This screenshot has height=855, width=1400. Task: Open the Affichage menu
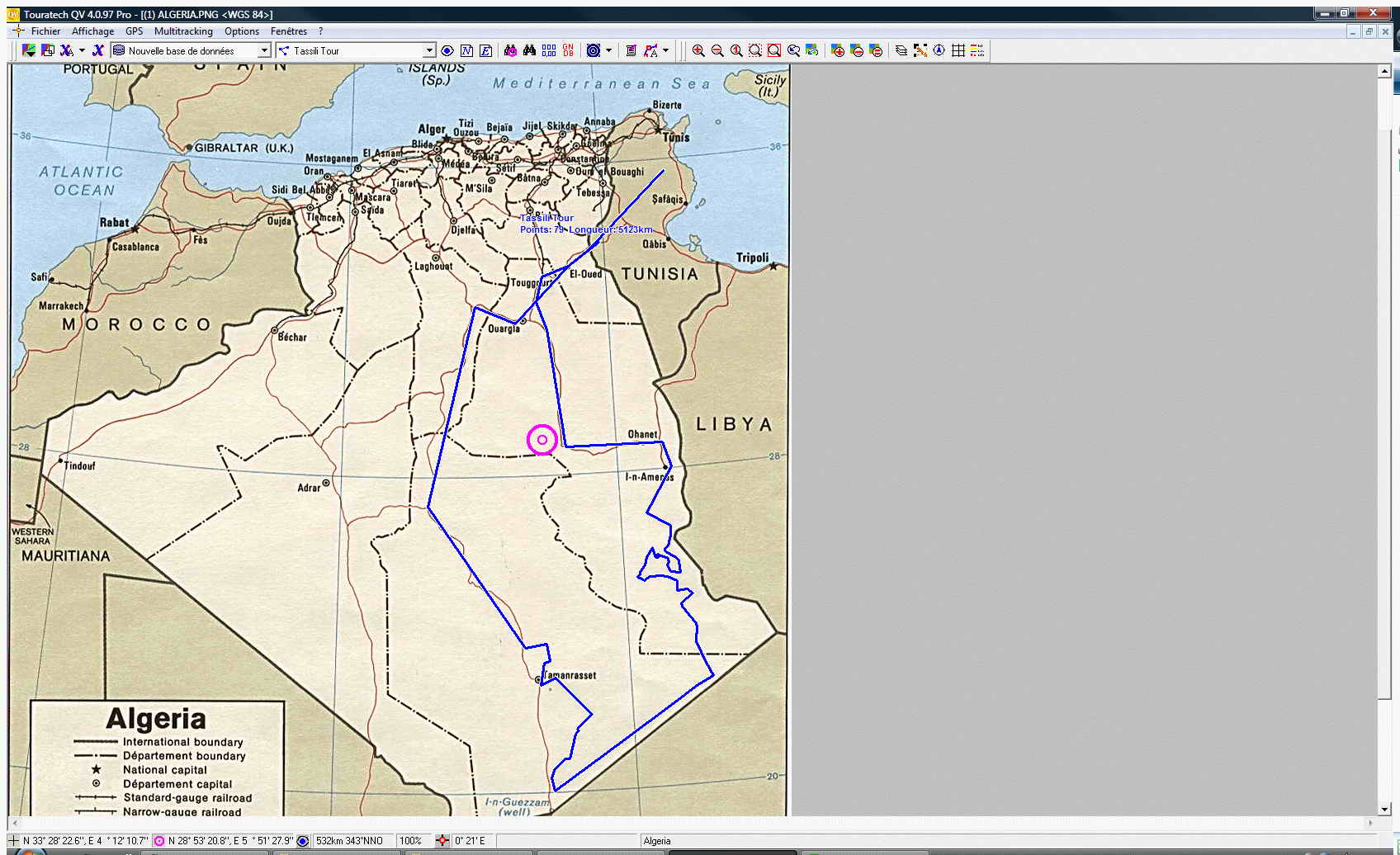92,31
